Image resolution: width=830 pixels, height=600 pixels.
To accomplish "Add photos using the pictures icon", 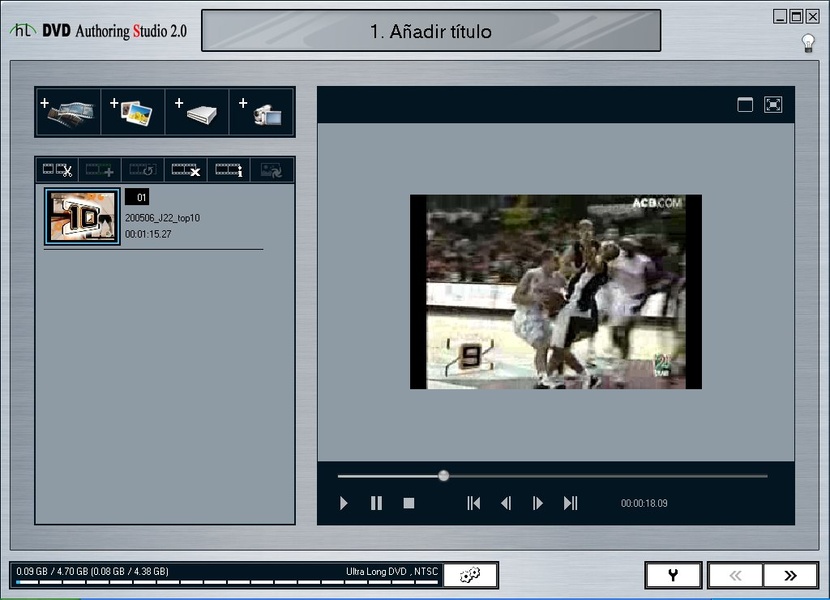I will coord(133,112).
